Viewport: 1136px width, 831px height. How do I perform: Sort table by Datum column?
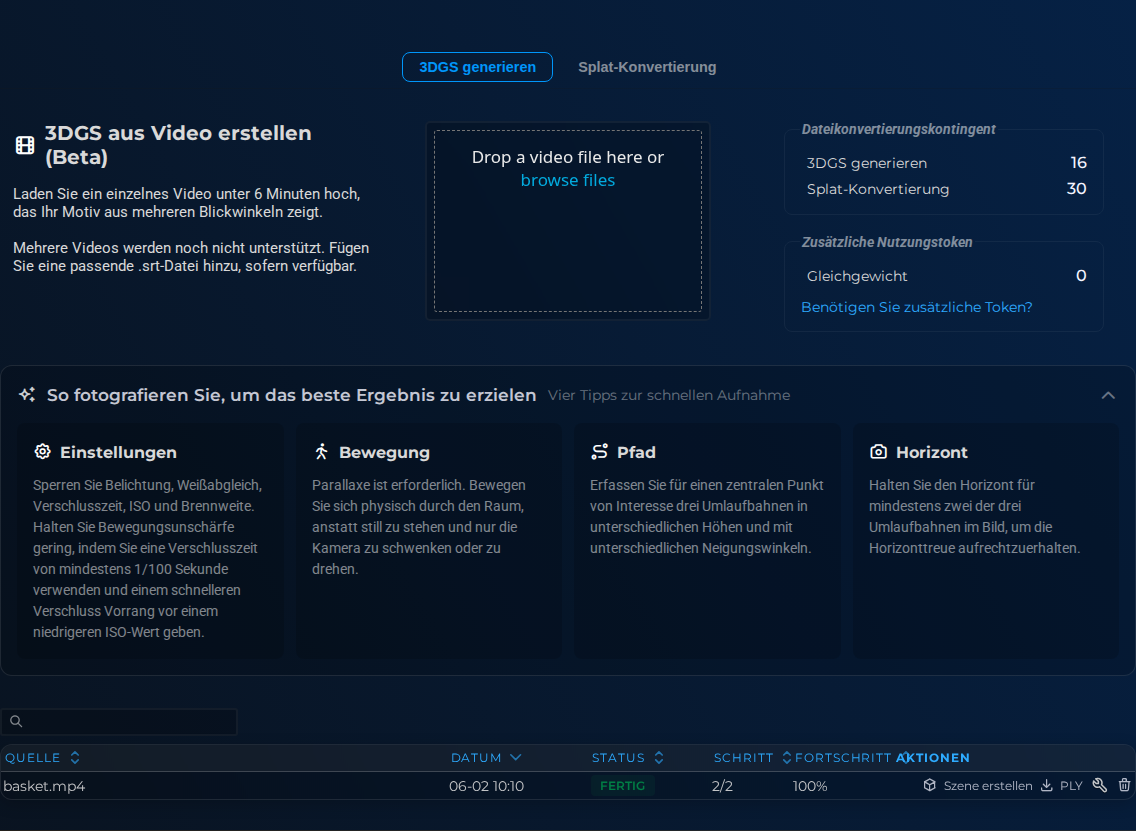point(485,758)
